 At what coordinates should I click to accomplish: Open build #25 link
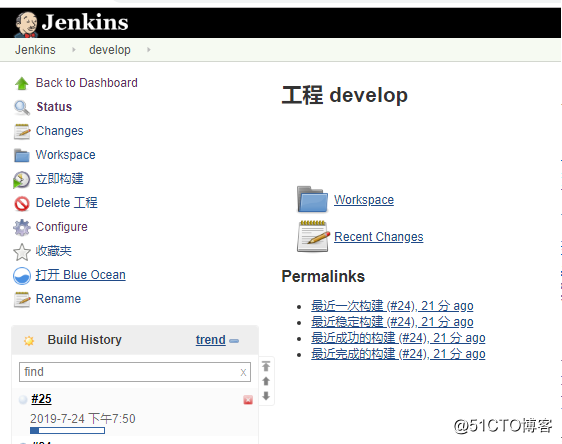tap(41, 399)
